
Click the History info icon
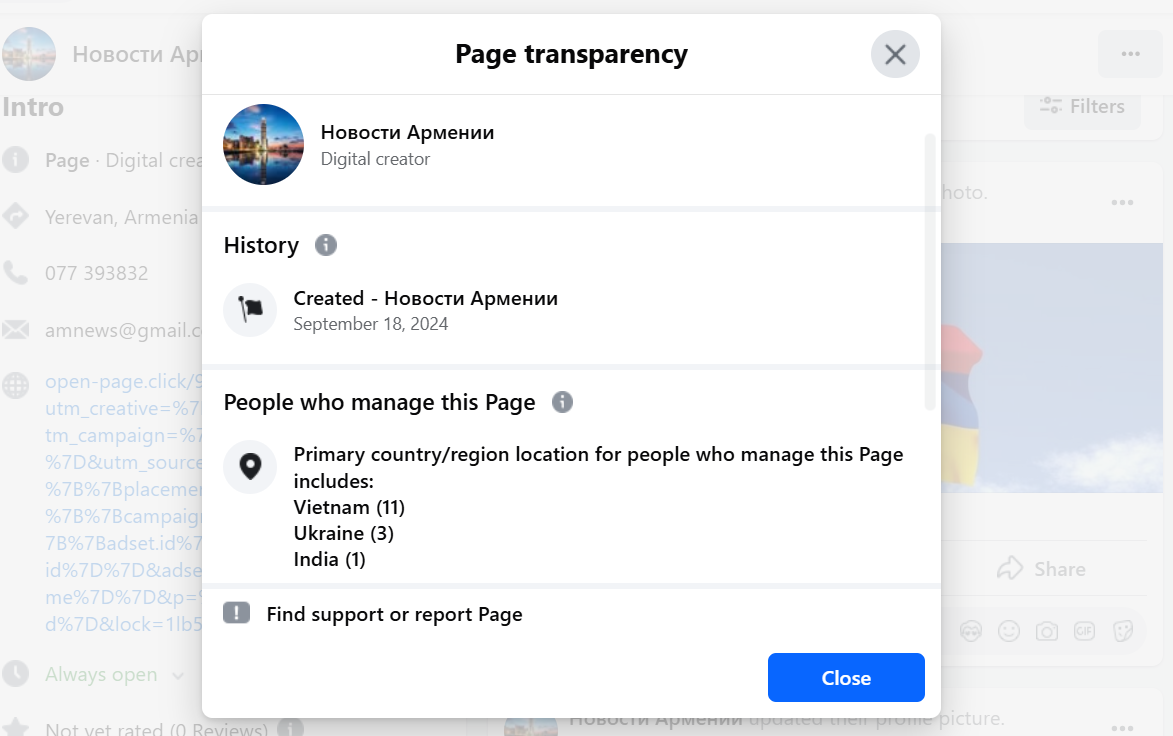[x=326, y=245]
